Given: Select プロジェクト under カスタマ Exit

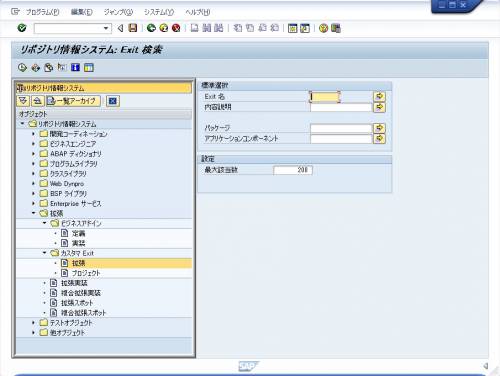Looking at the screenshot, I should (x=86, y=273).
